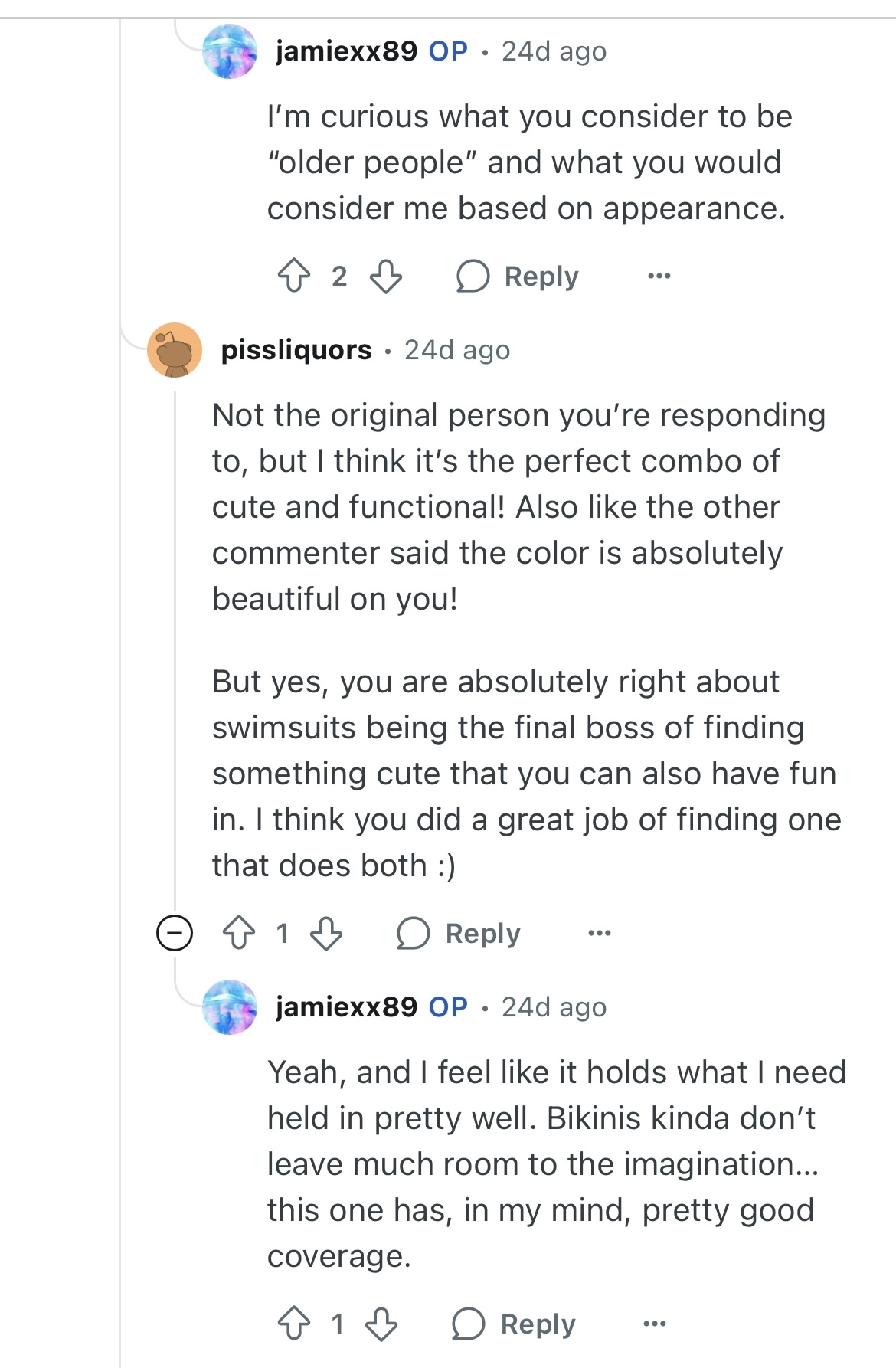Reply to jamiexx89's "older people" comment
This screenshot has width=896, height=1368.
point(518,276)
